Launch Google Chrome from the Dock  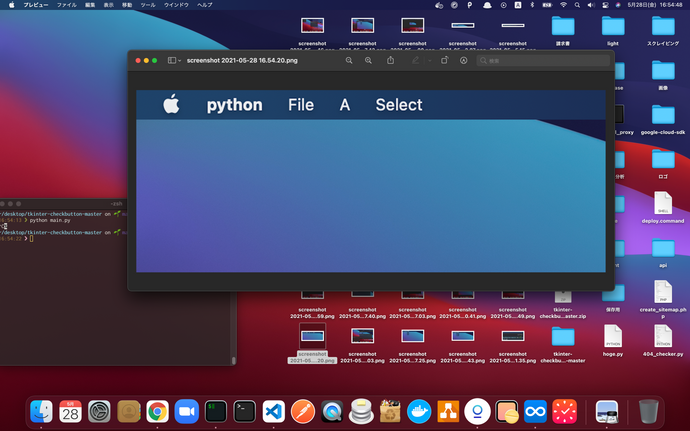click(x=158, y=412)
